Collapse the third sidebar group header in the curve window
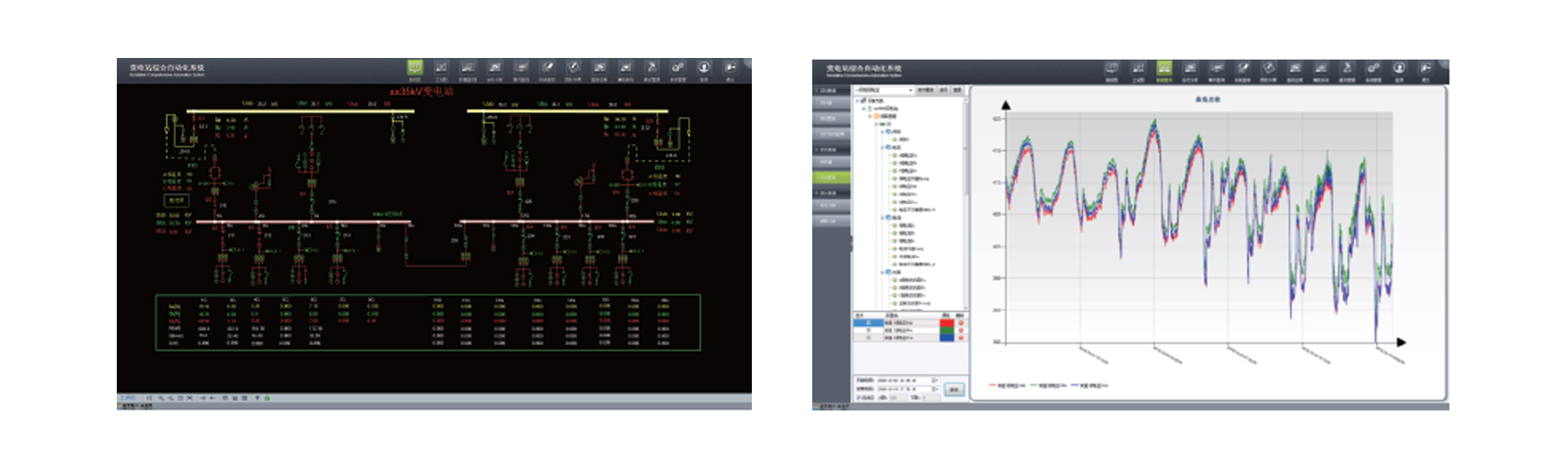This screenshot has width=1568, height=470. pos(831,193)
